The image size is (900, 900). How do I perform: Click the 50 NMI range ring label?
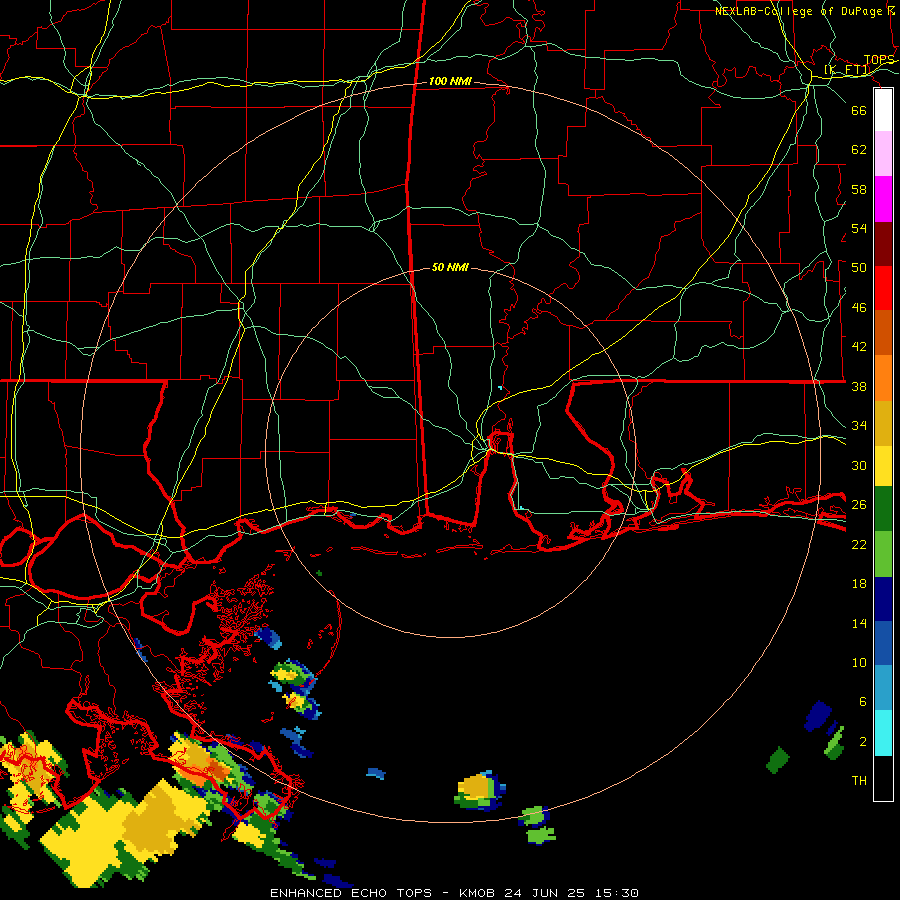click(450, 267)
